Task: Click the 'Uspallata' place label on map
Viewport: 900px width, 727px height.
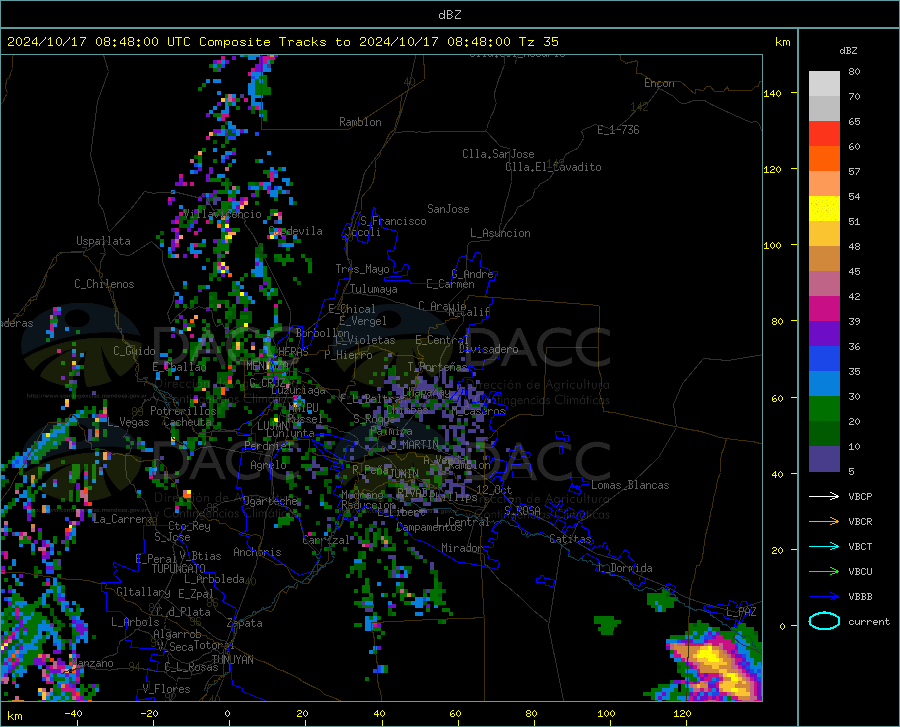Action: click(x=103, y=241)
